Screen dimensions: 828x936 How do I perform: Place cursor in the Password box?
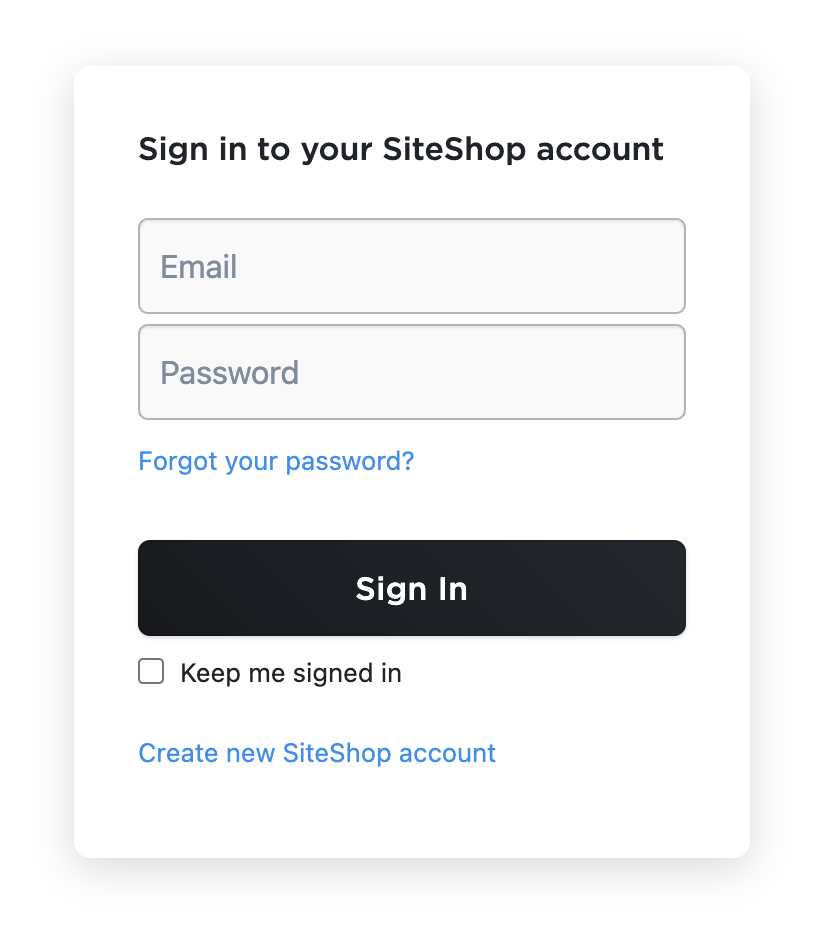tap(412, 372)
